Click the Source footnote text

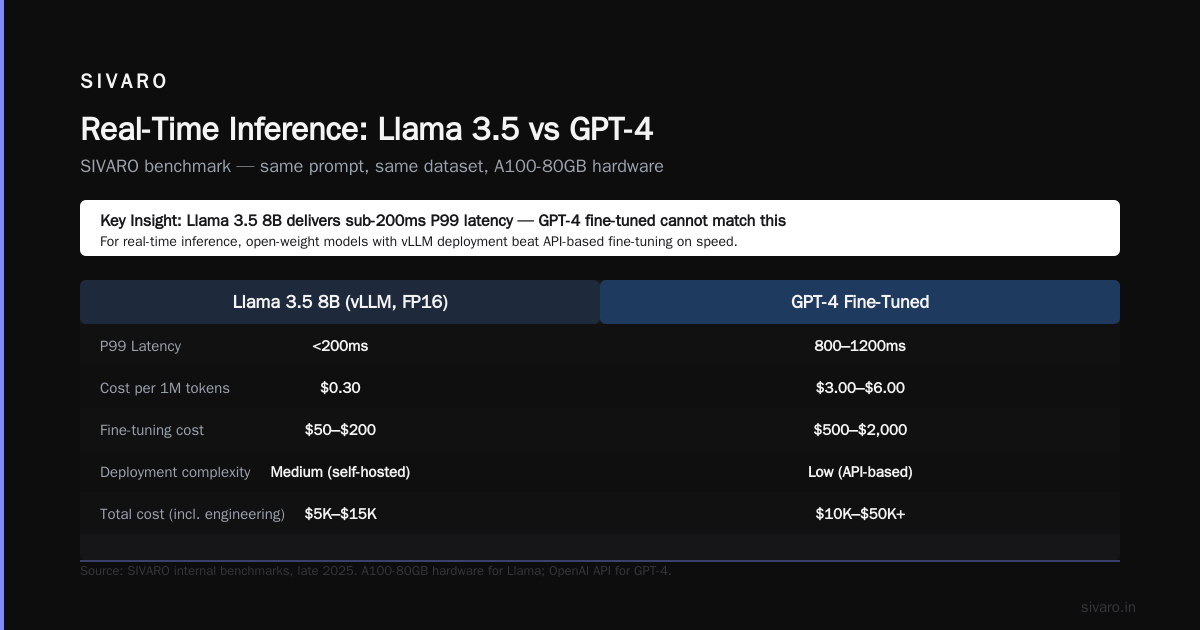click(x=376, y=571)
